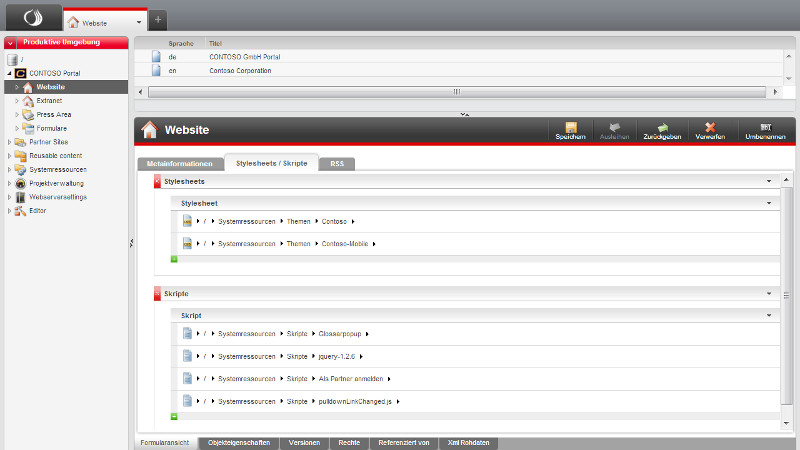Click the Umbenennen rename icon
The image size is (800, 450).
pos(766,129)
